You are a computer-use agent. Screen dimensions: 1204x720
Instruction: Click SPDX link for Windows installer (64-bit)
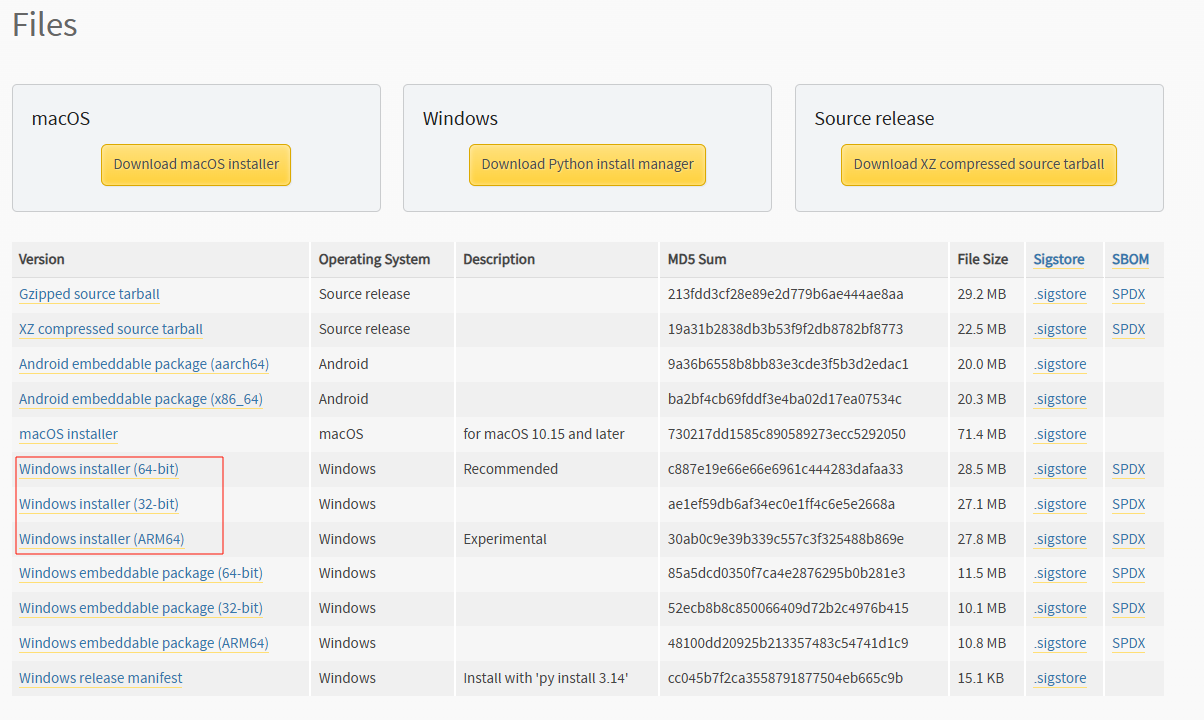pyautogui.click(x=1128, y=469)
